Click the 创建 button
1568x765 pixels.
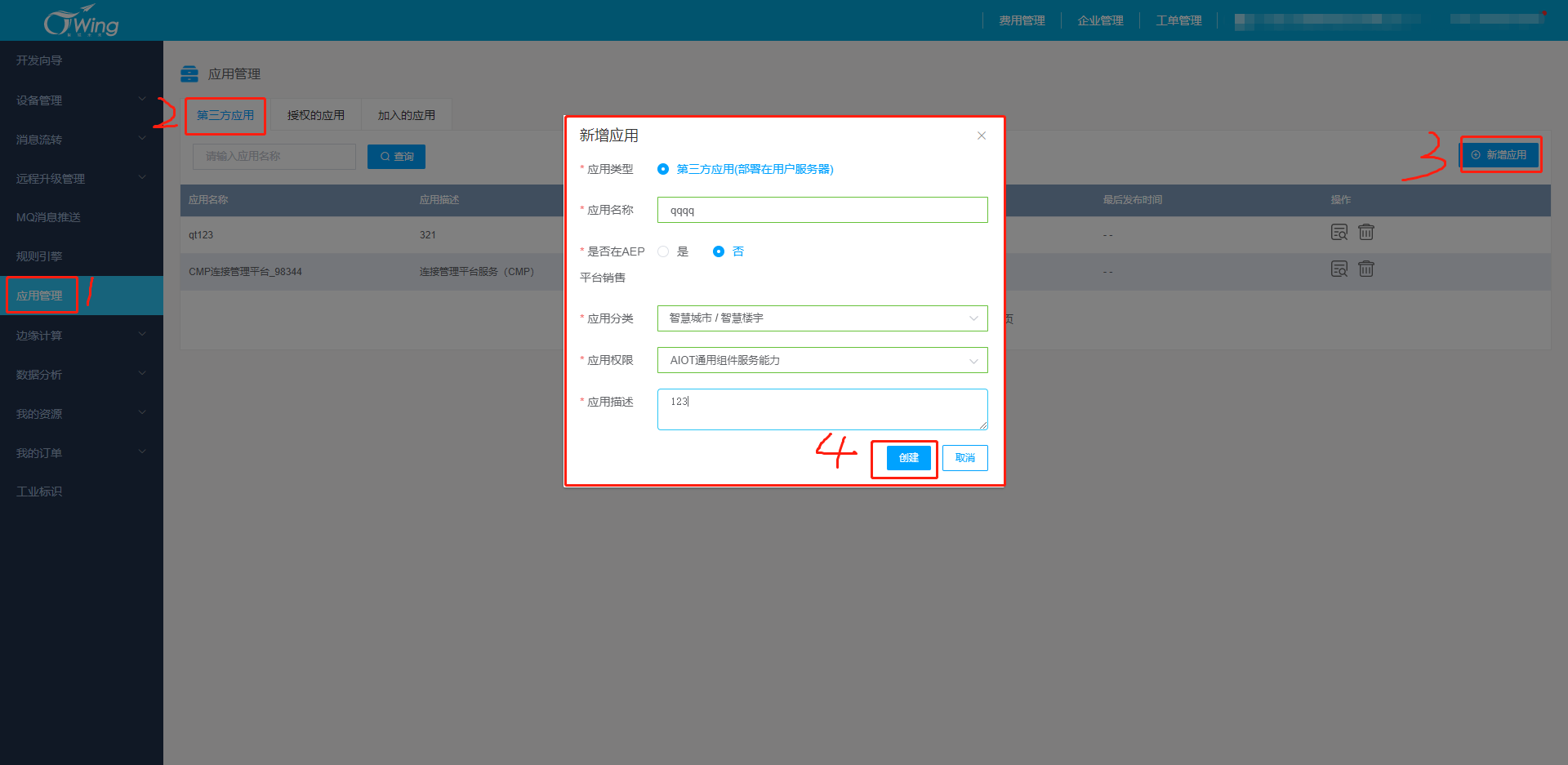tap(908, 458)
